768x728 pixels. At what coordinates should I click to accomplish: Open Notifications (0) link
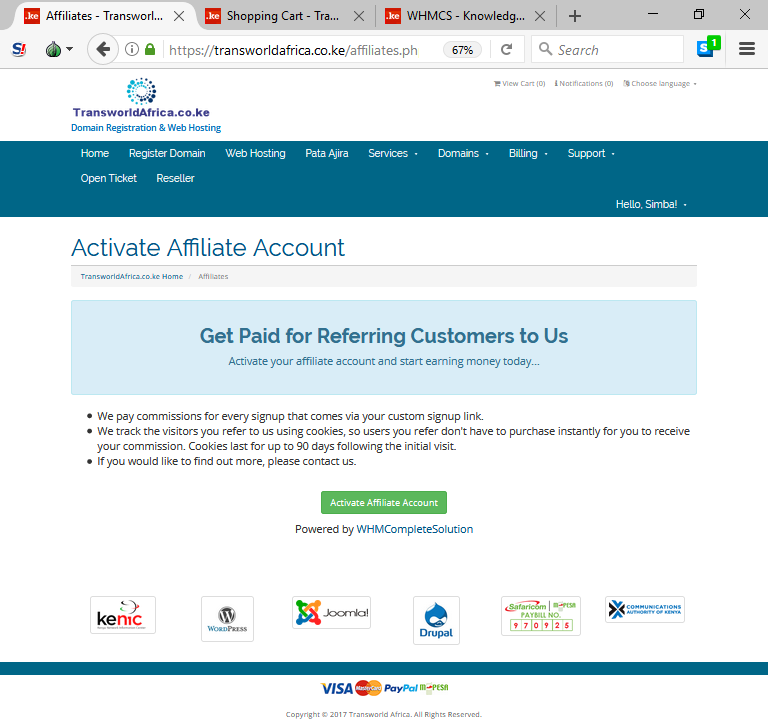(x=584, y=83)
